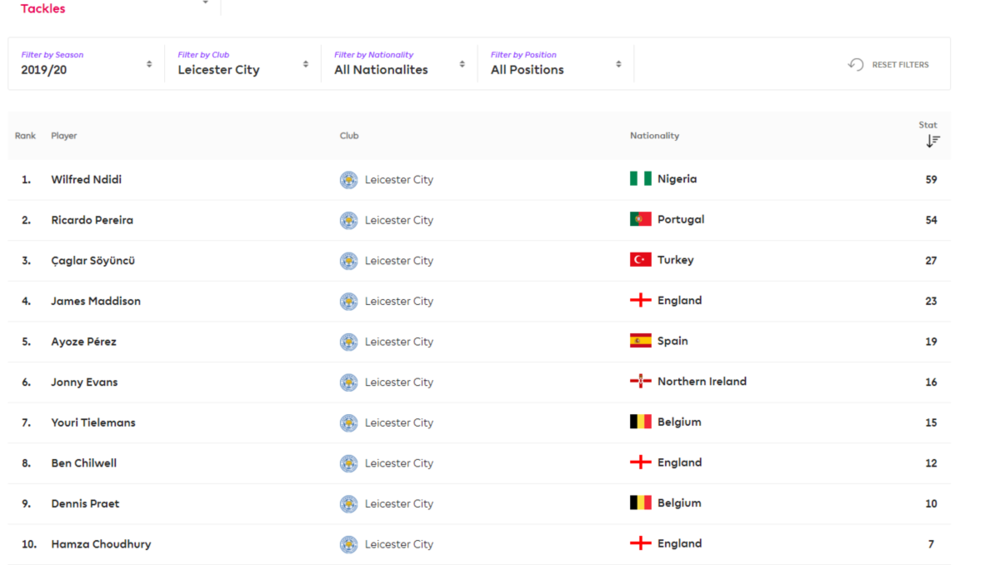Click Nigeria nationality text
Image resolution: width=1000 pixels, height=565 pixels.
tap(677, 179)
